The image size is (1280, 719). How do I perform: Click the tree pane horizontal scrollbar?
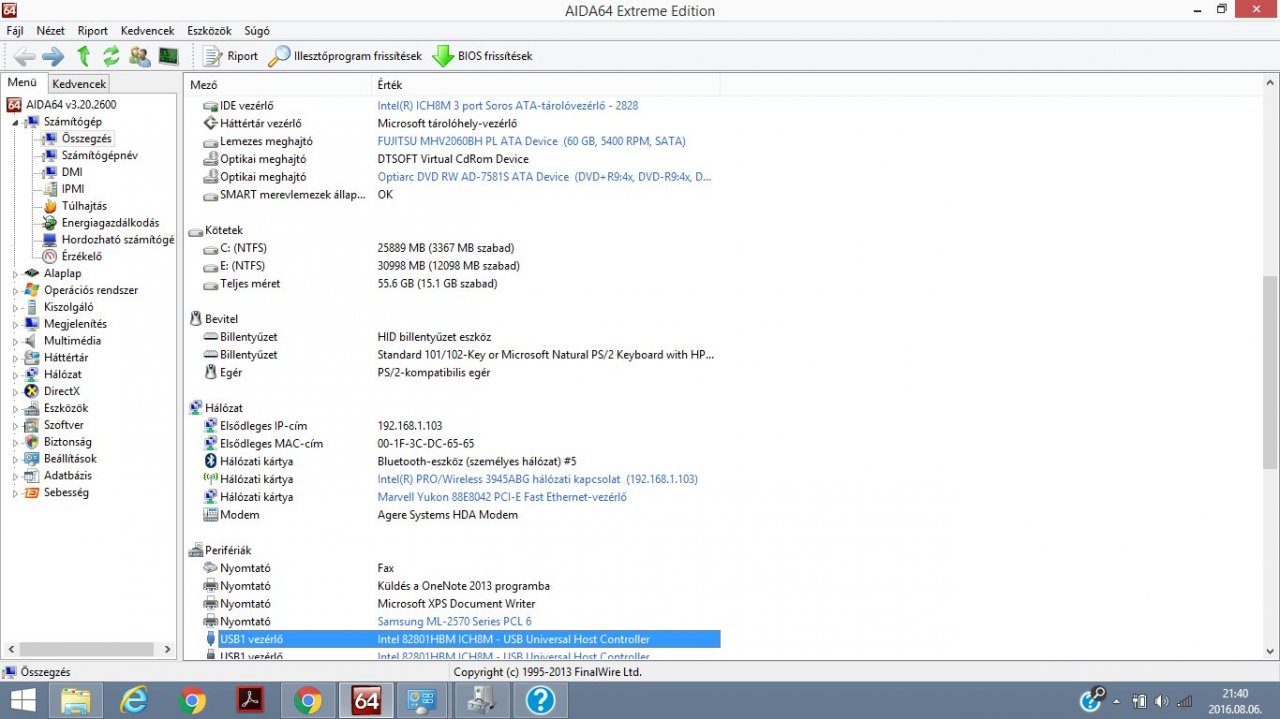88,649
